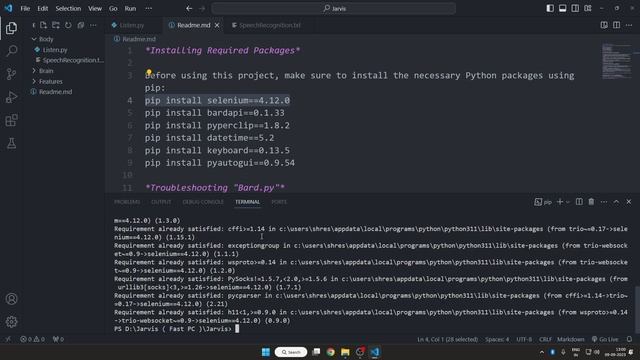Switch to the Listen.py editor tab
The image size is (640, 360).
click(x=132, y=25)
